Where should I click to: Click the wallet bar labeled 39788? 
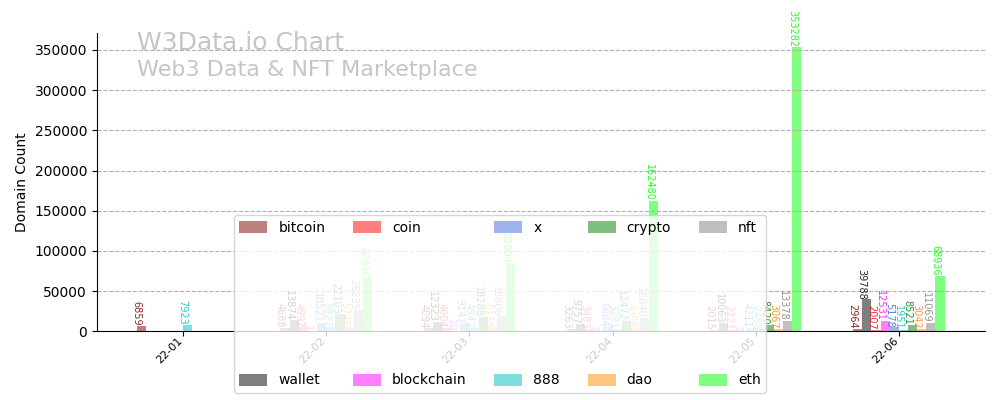click(x=866, y=315)
